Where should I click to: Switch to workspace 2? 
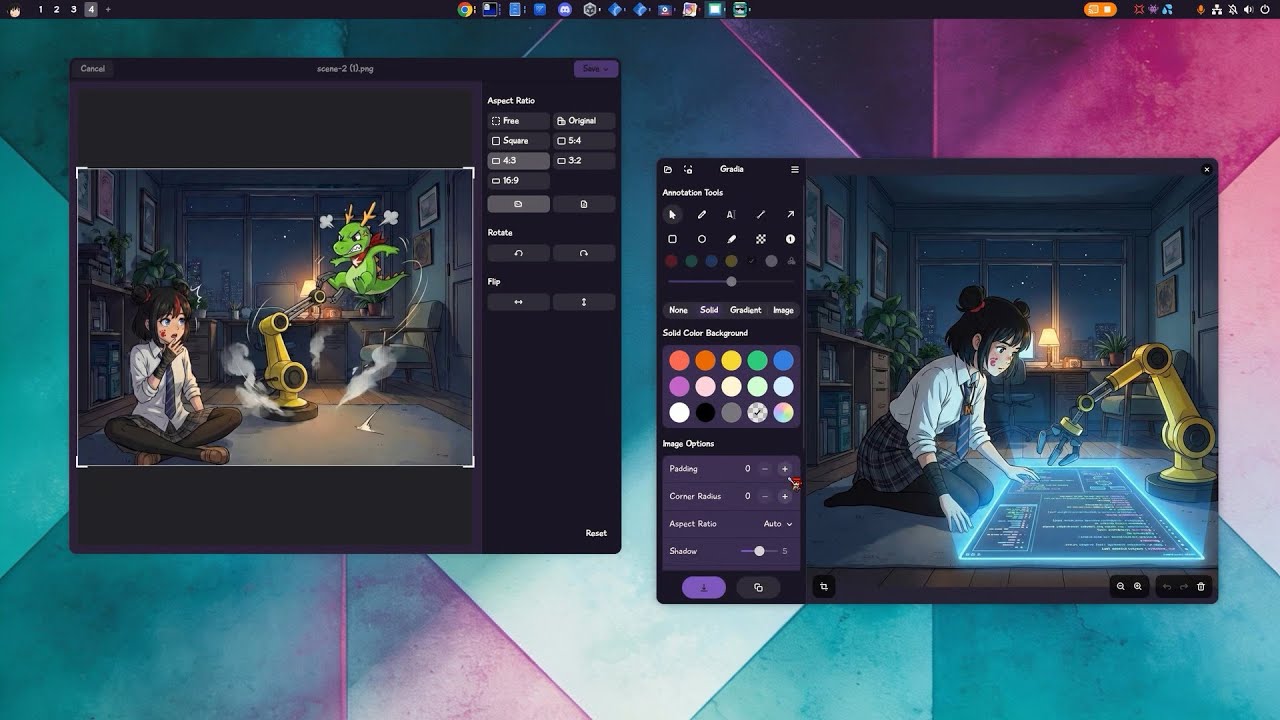[x=56, y=9]
